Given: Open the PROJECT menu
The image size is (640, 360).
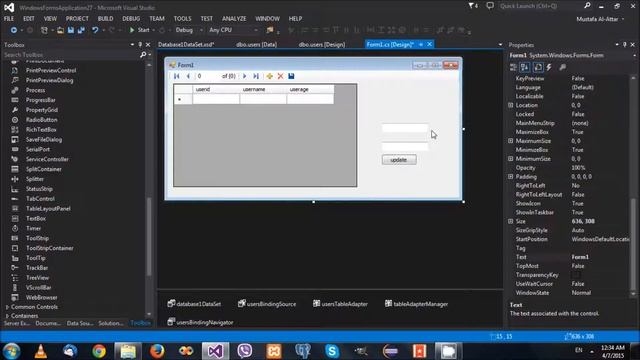Looking at the screenshot, I should point(77,18).
